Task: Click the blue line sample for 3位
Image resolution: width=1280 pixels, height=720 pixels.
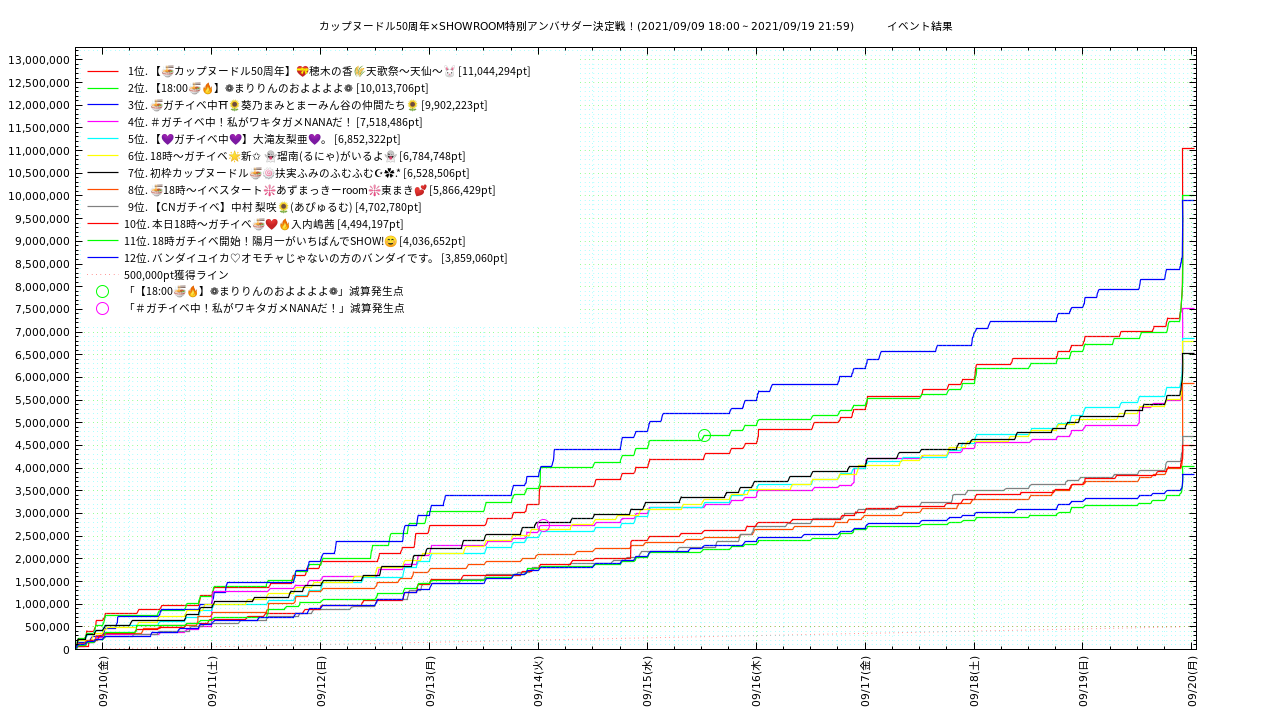Action: [x=103, y=105]
